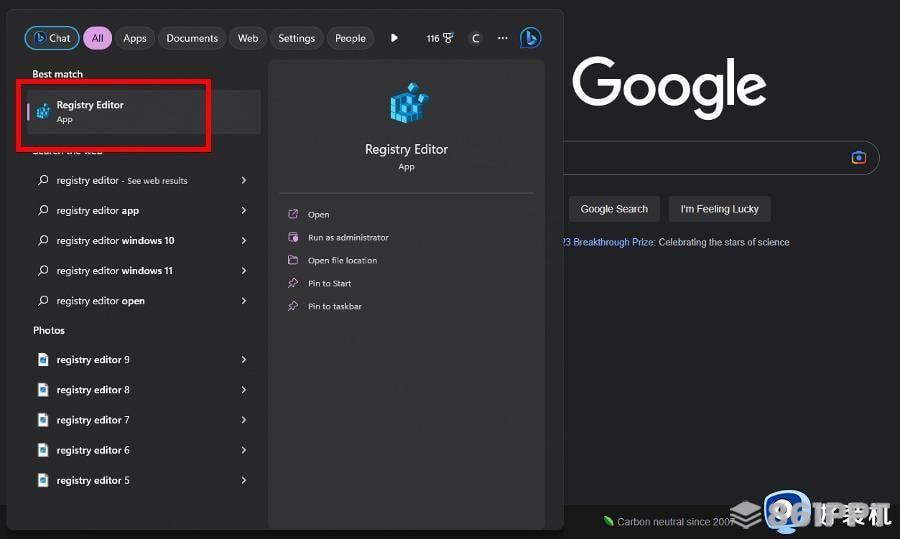Click the Pin to taskbar pin icon
900x539 pixels.
click(293, 306)
